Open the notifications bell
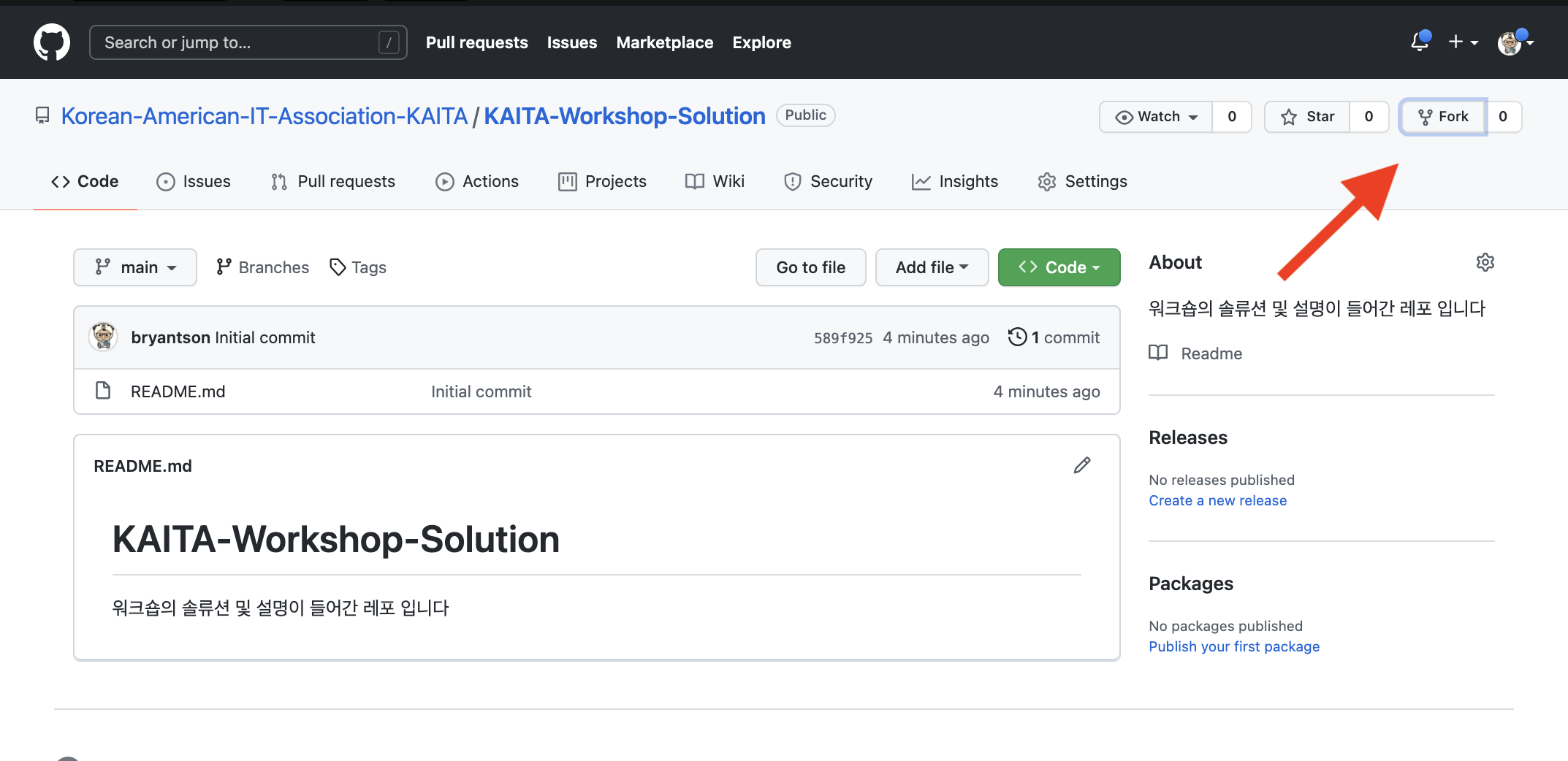This screenshot has width=1568, height=761. pos(1420,42)
